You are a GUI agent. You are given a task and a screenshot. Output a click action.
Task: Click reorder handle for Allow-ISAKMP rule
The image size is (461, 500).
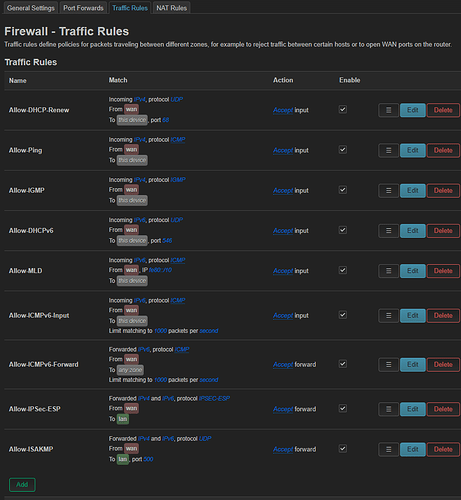tap(388, 449)
